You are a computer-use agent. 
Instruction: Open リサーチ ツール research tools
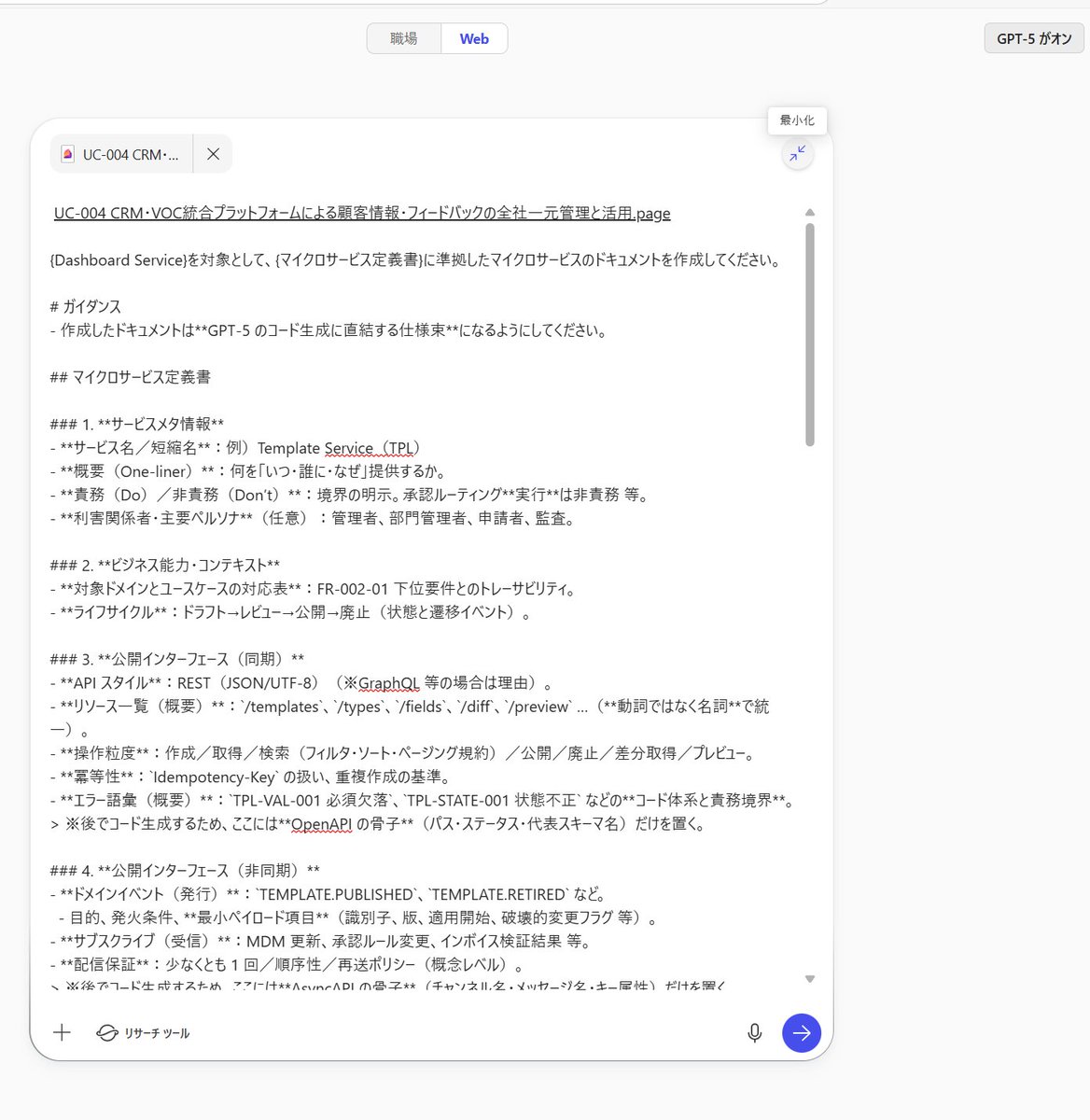click(143, 1033)
